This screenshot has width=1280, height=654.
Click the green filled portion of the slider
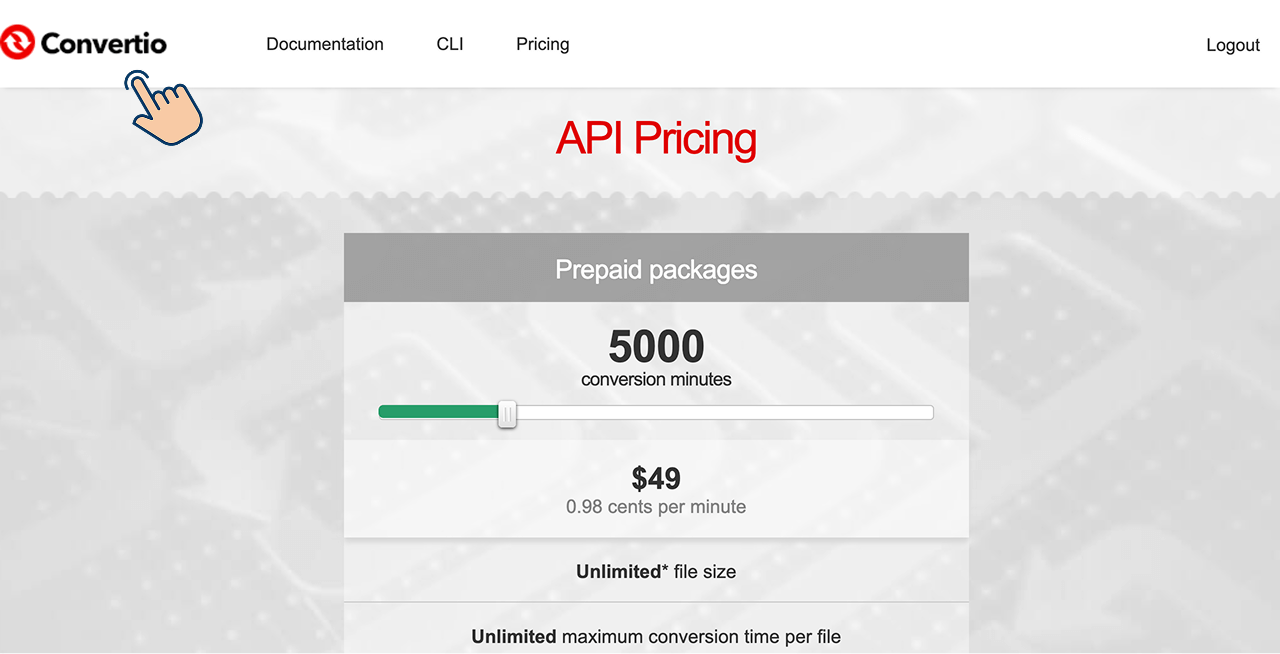pyautogui.click(x=440, y=411)
